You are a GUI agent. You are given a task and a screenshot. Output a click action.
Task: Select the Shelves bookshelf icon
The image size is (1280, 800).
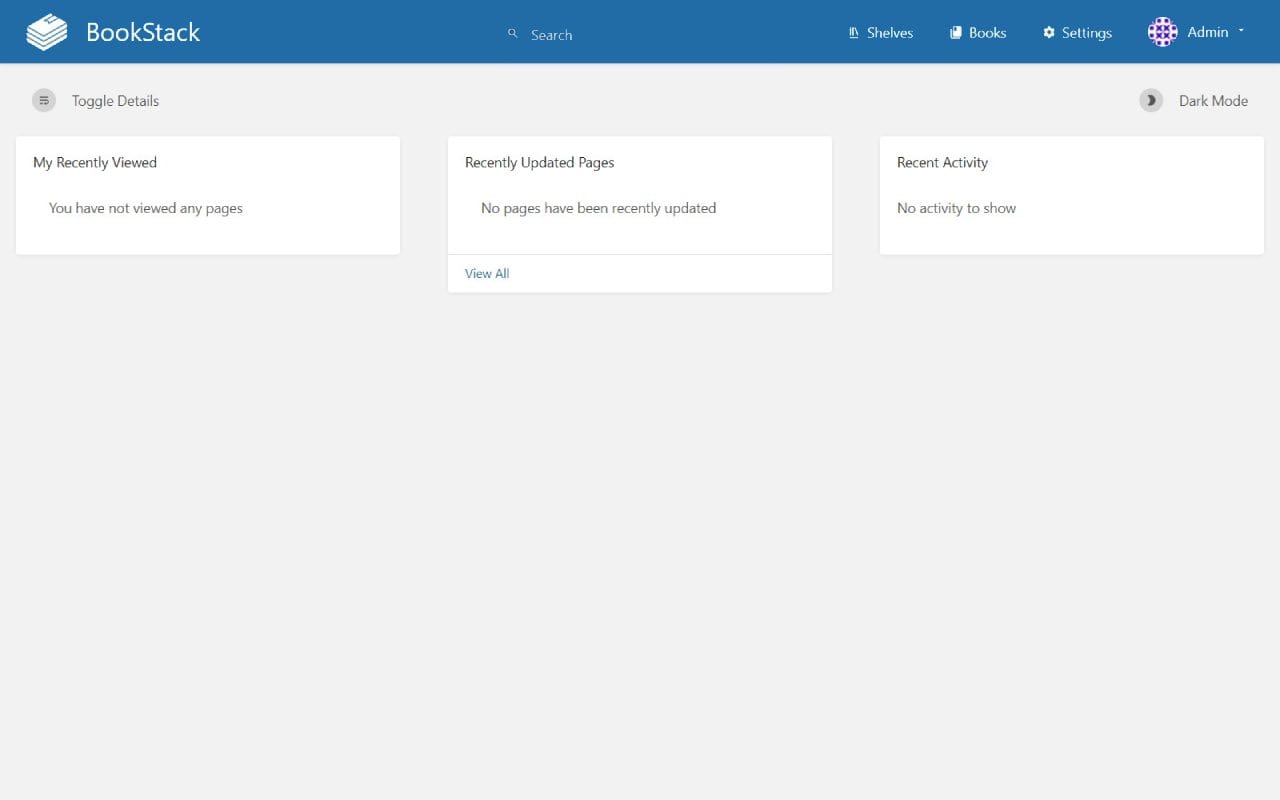coord(852,32)
